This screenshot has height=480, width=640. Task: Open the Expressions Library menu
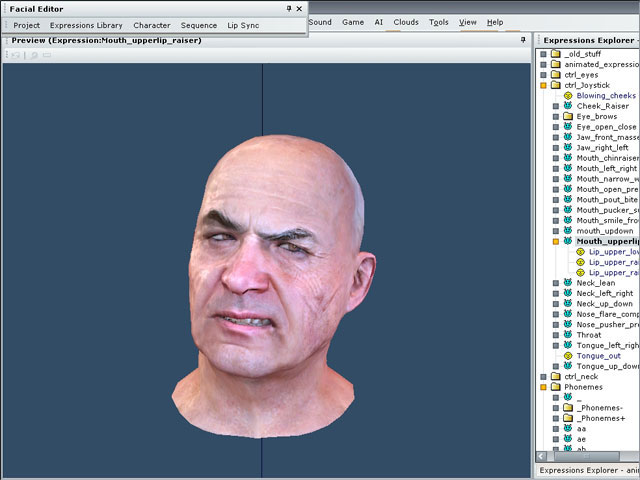86,25
